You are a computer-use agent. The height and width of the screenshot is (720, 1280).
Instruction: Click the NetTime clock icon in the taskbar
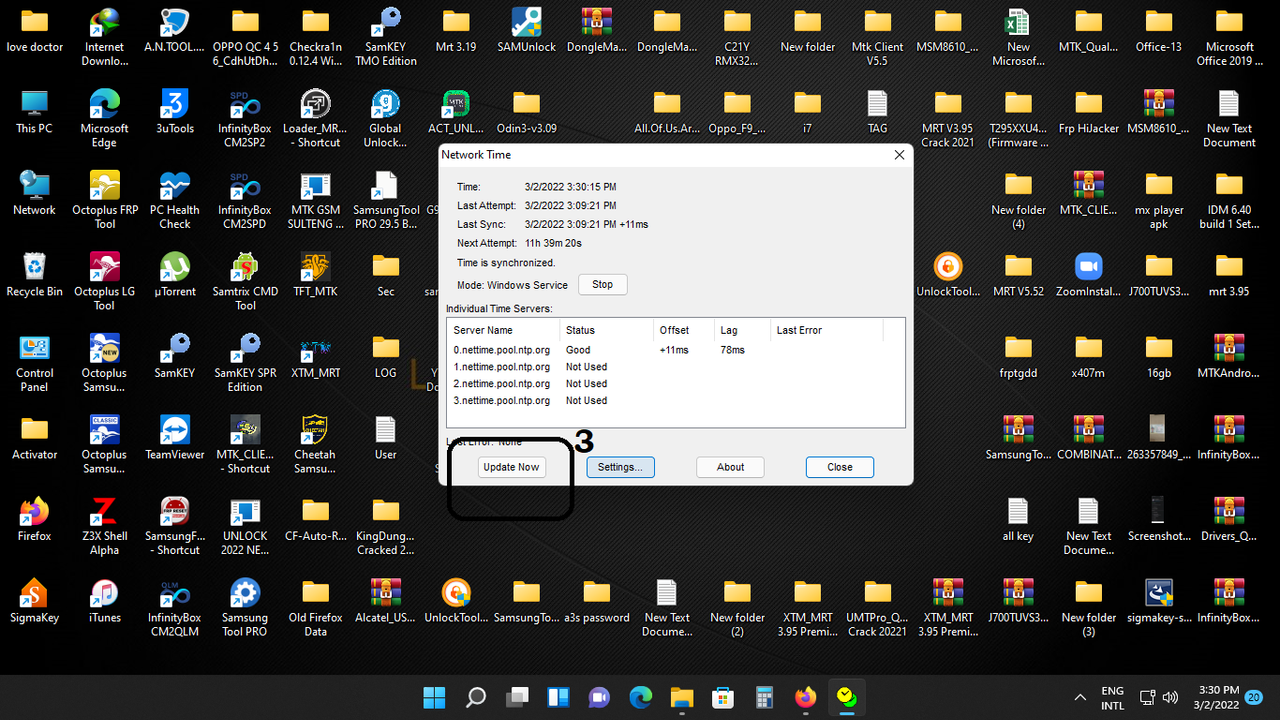click(847, 697)
